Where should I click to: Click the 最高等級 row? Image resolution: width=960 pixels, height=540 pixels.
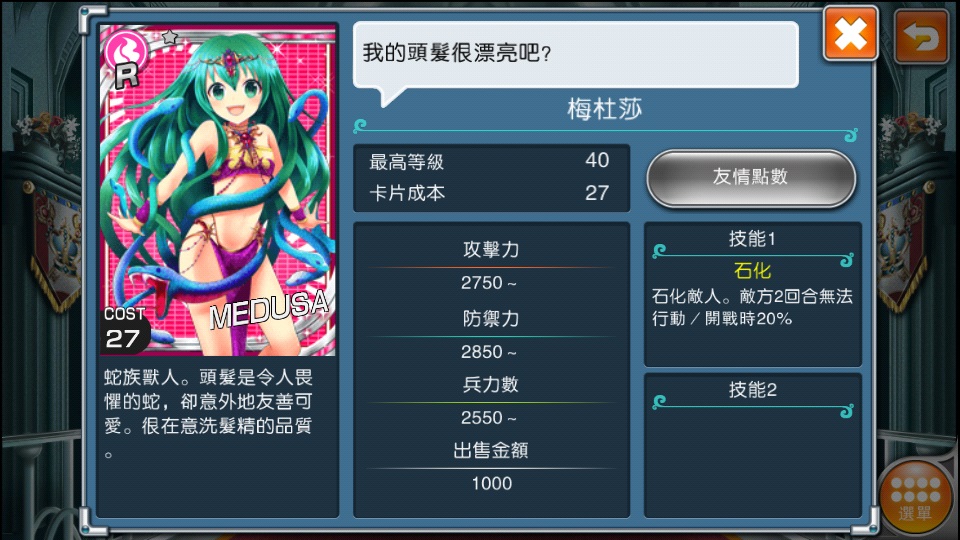point(490,162)
